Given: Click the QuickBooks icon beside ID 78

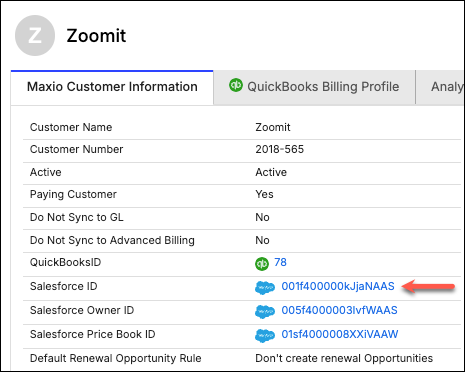Looking at the screenshot, I should coord(262,264).
